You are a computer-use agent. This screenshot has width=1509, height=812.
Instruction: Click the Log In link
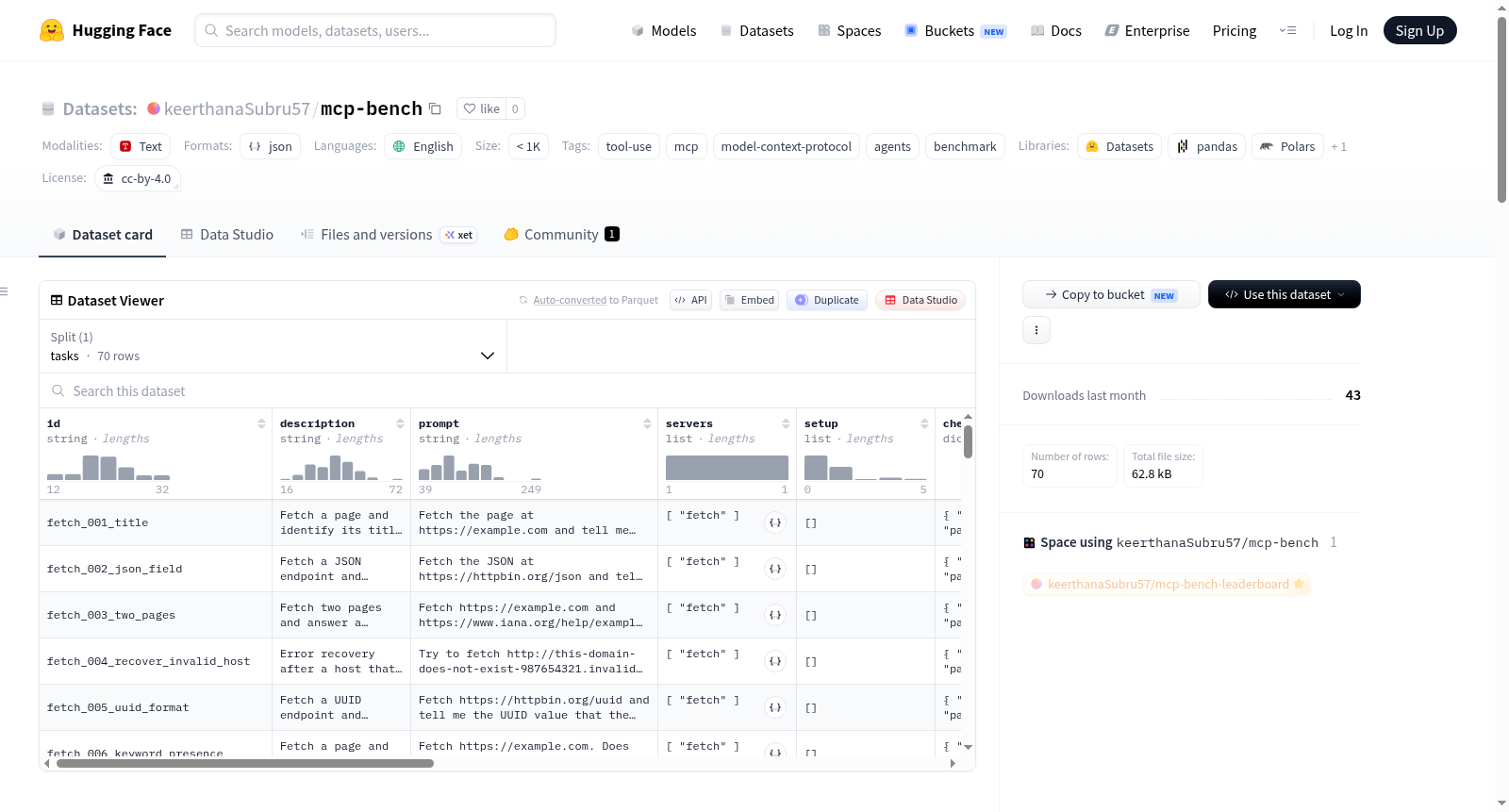1349,30
